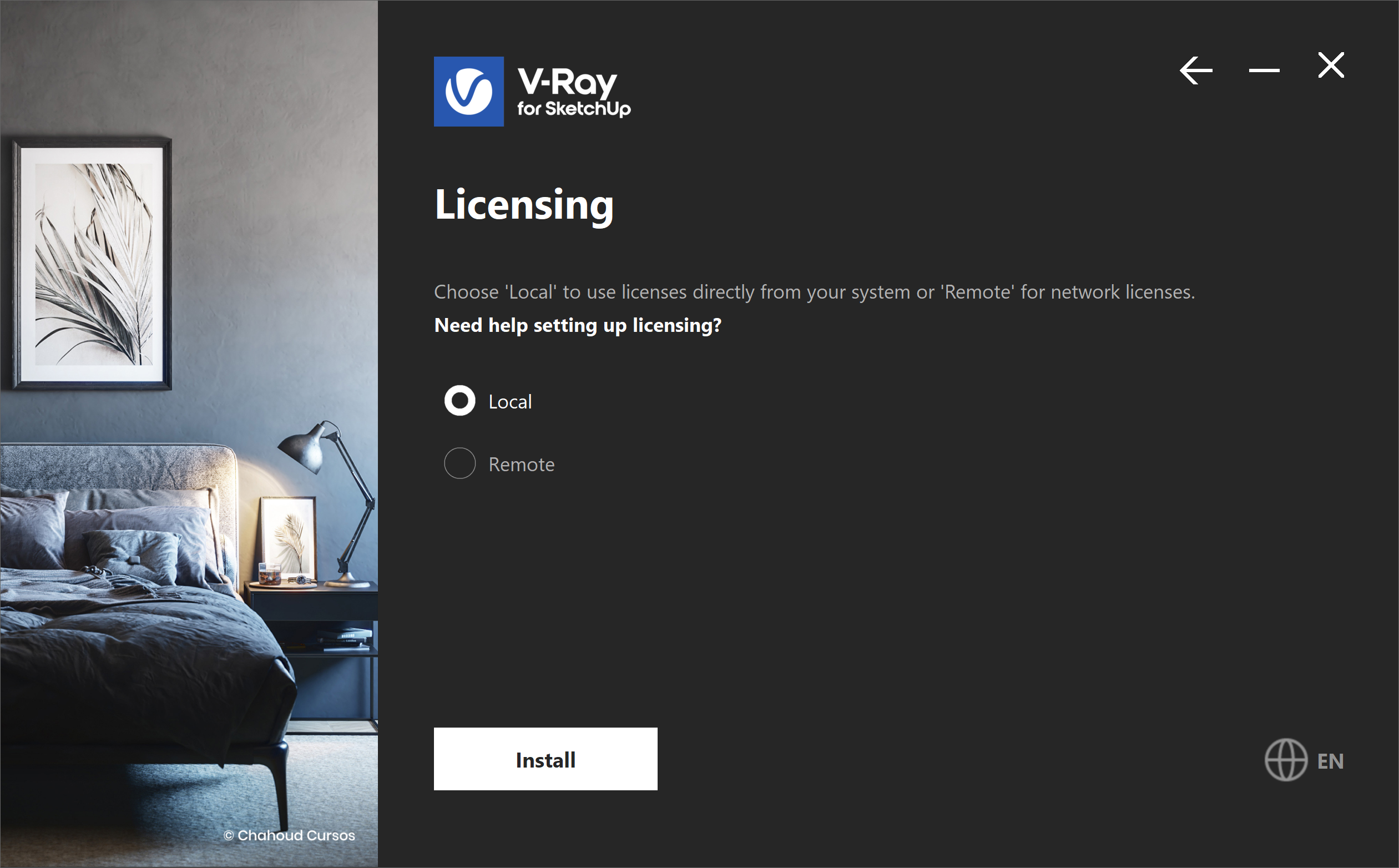Click the "V-Ray for SketchUp" wordmark

[x=573, y=92]
